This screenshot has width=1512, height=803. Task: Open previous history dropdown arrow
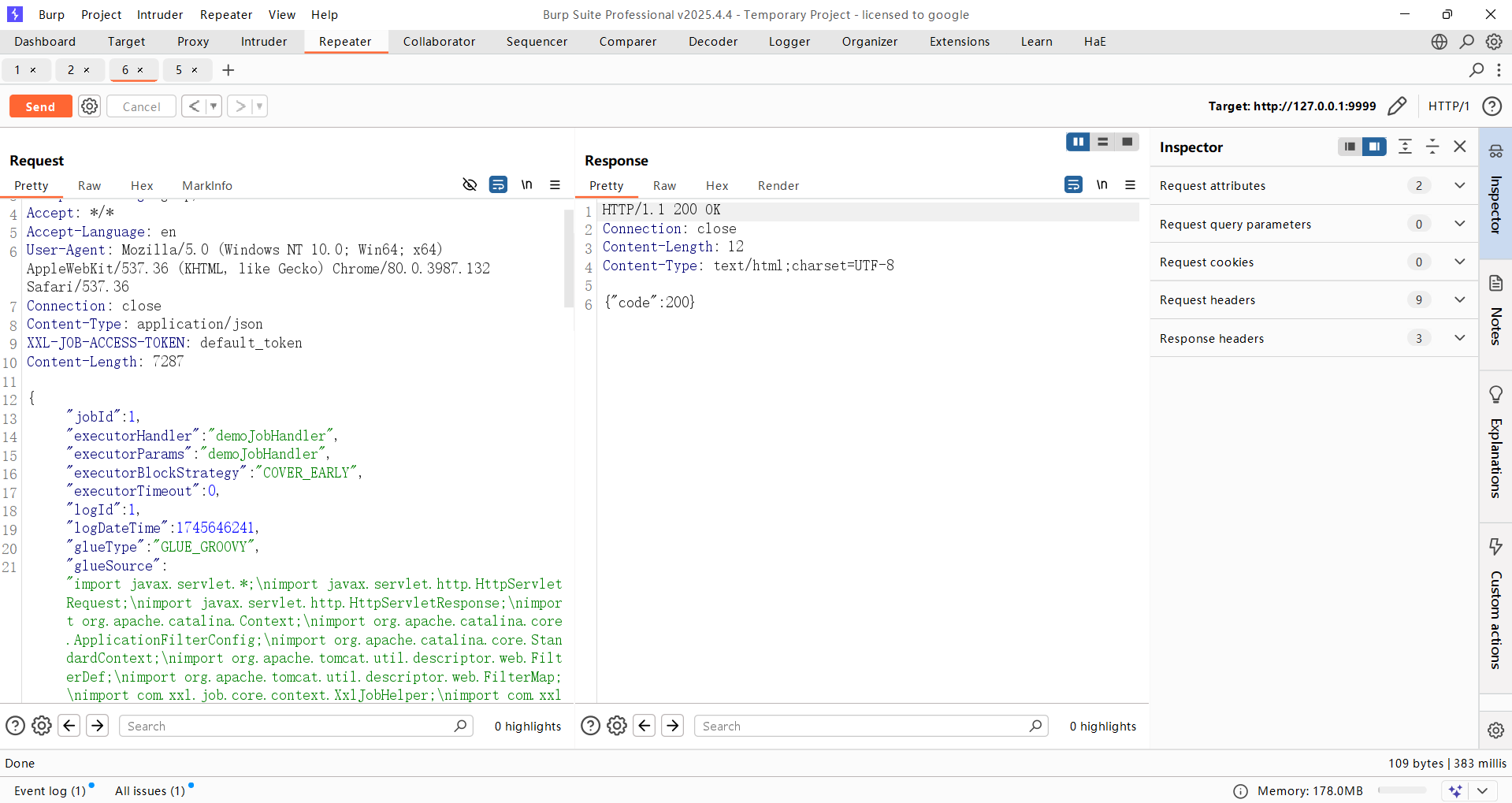pyautogui.click(x=214, y=106)
